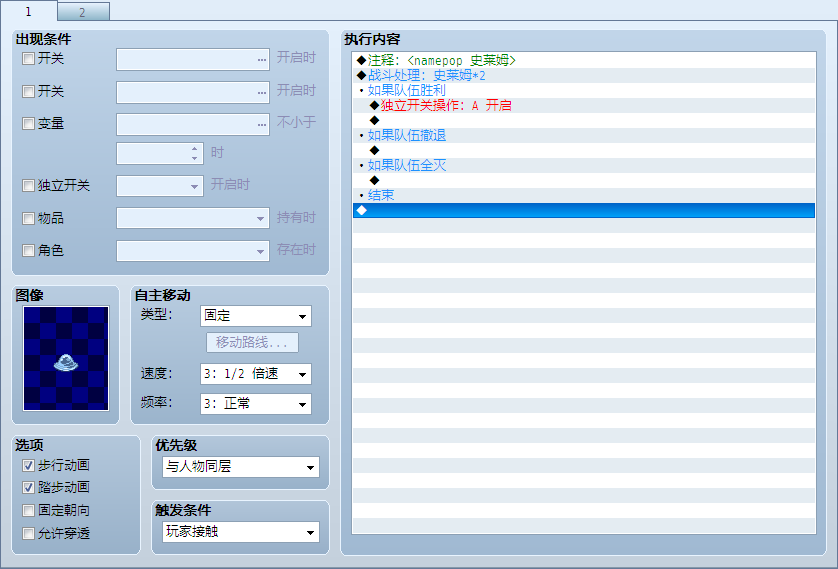Click the 移动路线... button
838x569 pixels.
pos(252,342)
